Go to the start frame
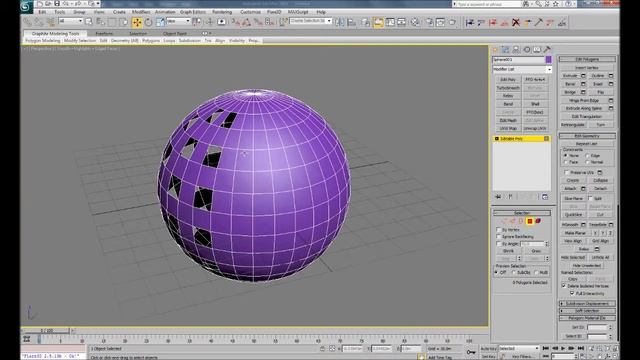This screenshot has height=360, width=640. pos(546,348)
